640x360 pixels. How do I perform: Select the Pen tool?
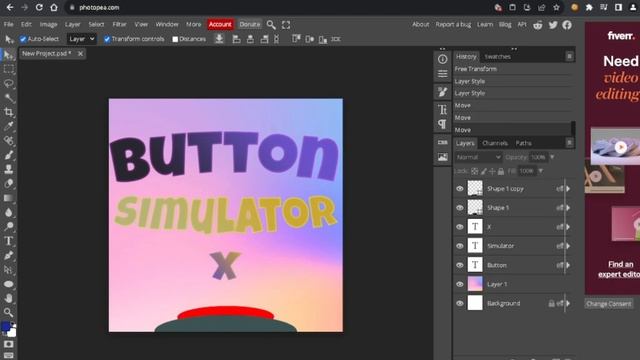9,256
